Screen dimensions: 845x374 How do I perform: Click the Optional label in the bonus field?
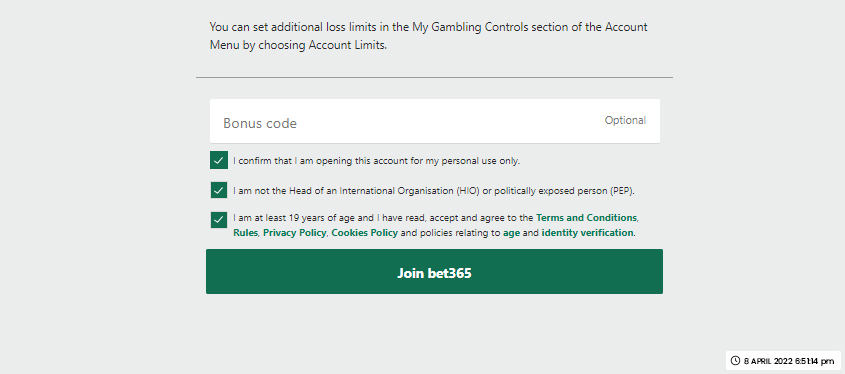tap(625, 120)
